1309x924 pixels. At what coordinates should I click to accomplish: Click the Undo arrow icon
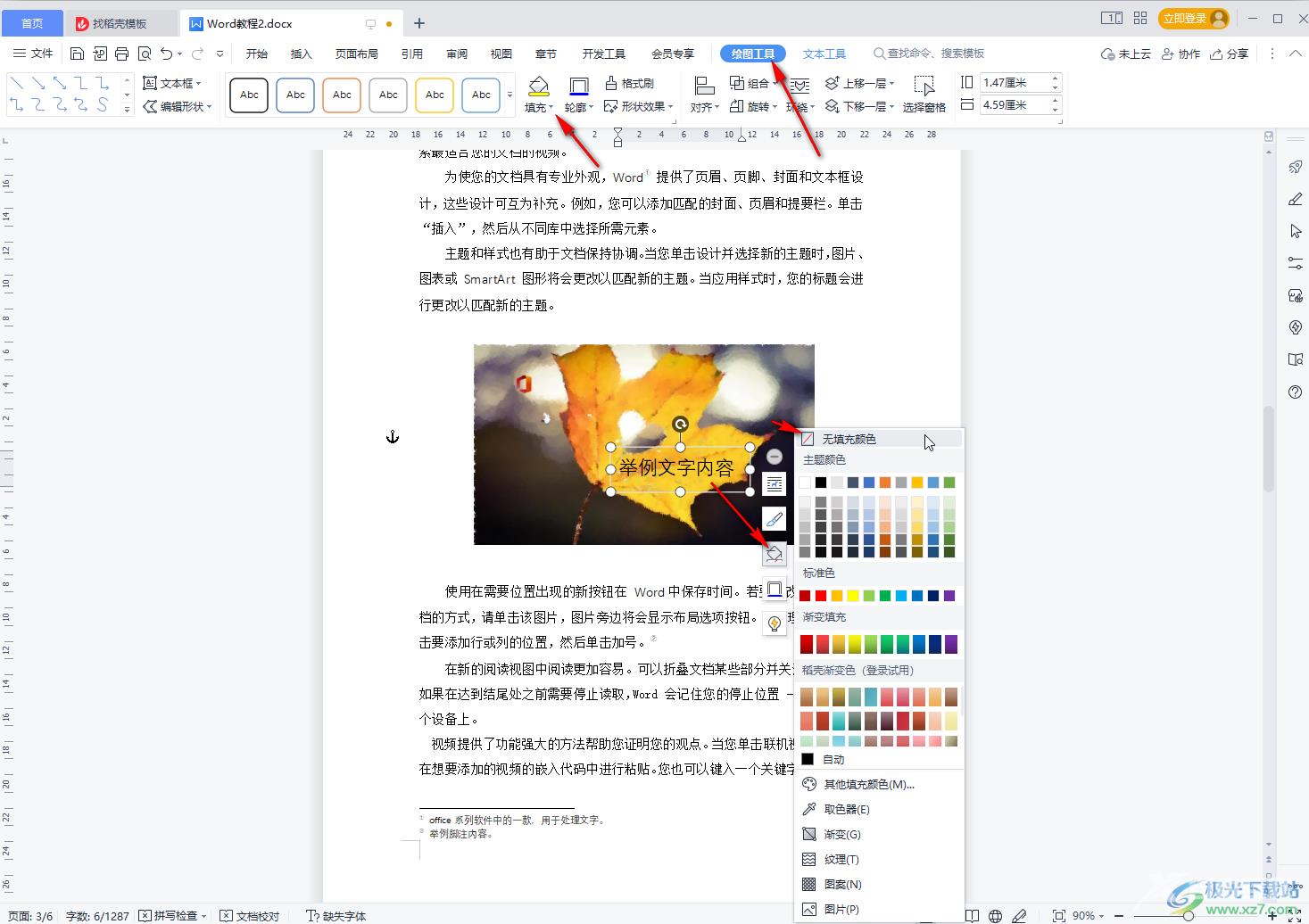167,54
